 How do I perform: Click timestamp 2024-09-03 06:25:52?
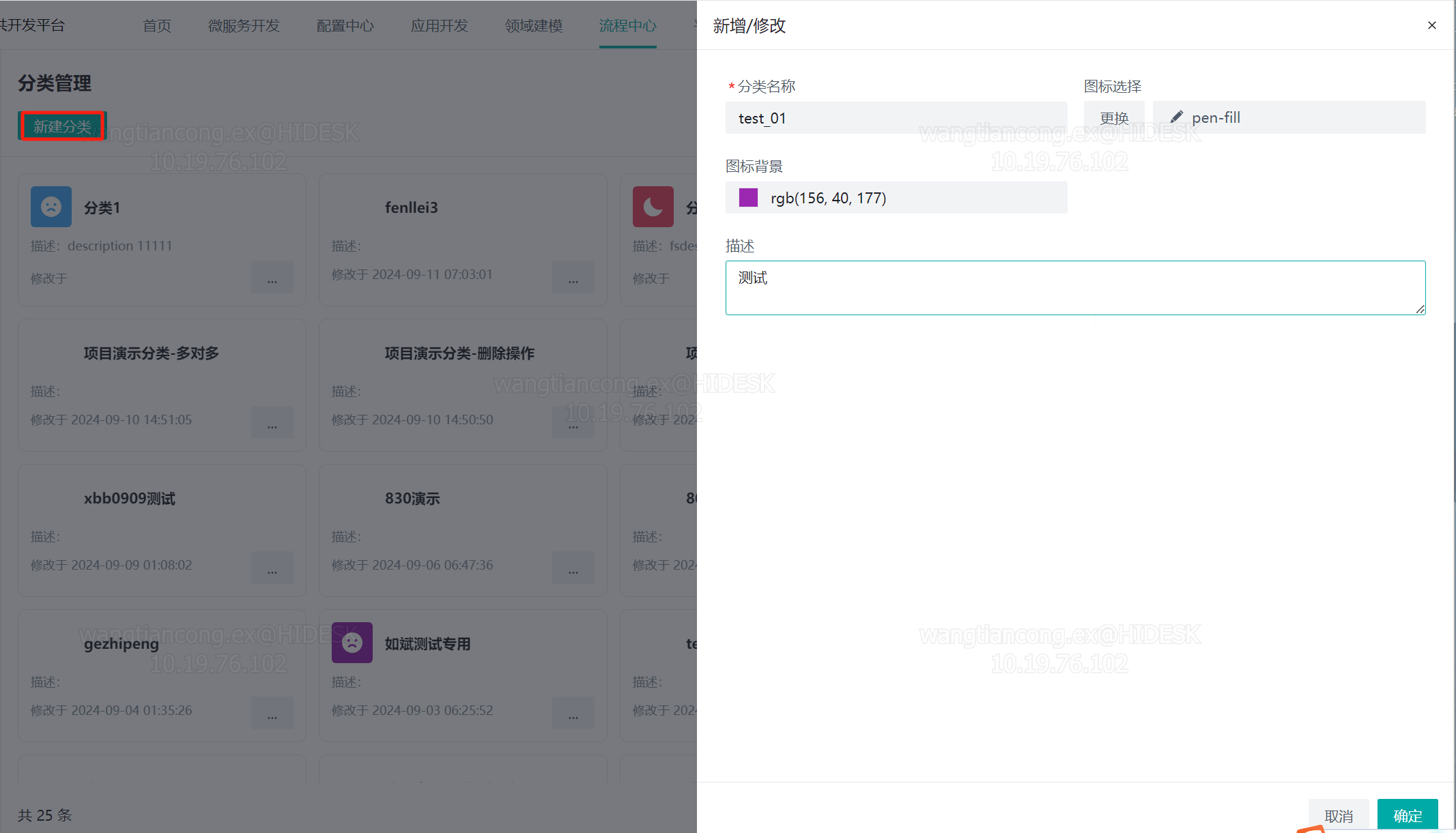click(x=432, y=710)
